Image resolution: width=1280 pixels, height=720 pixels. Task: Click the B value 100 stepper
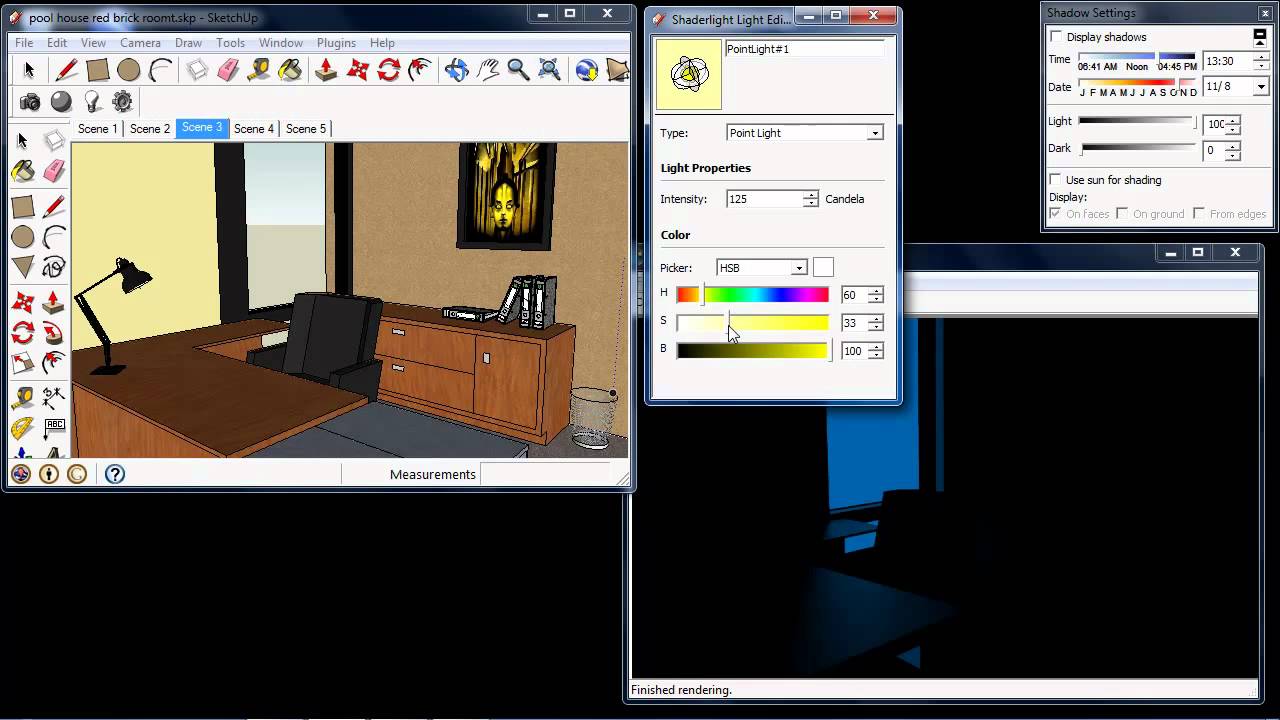click(876, 351)
